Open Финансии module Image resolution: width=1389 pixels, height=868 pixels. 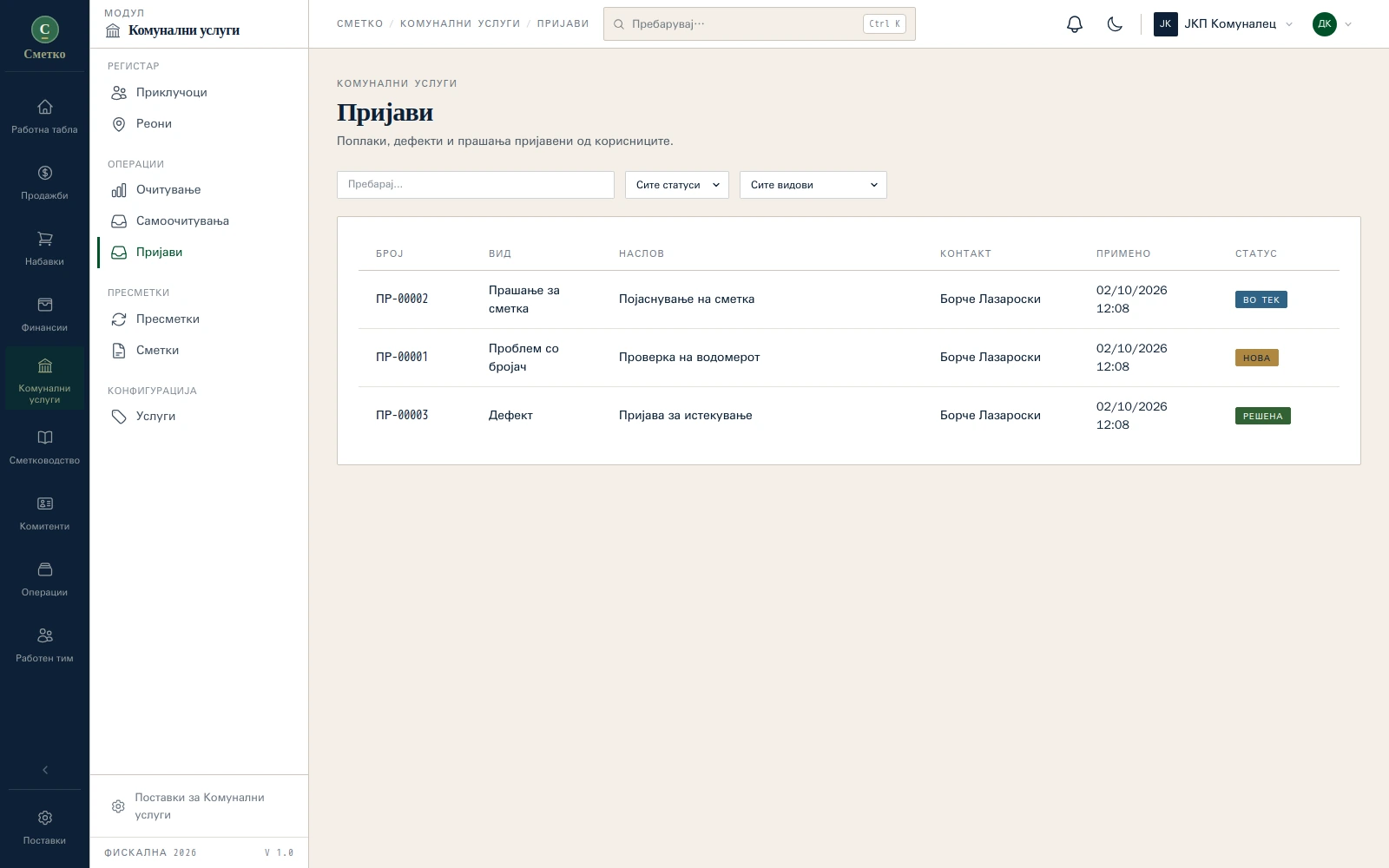click(45, 314)
